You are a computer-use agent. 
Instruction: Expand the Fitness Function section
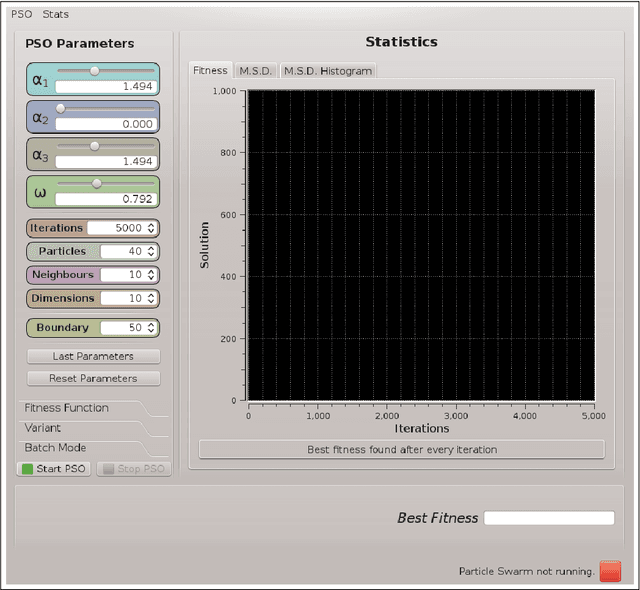click(x=67, y=408)
